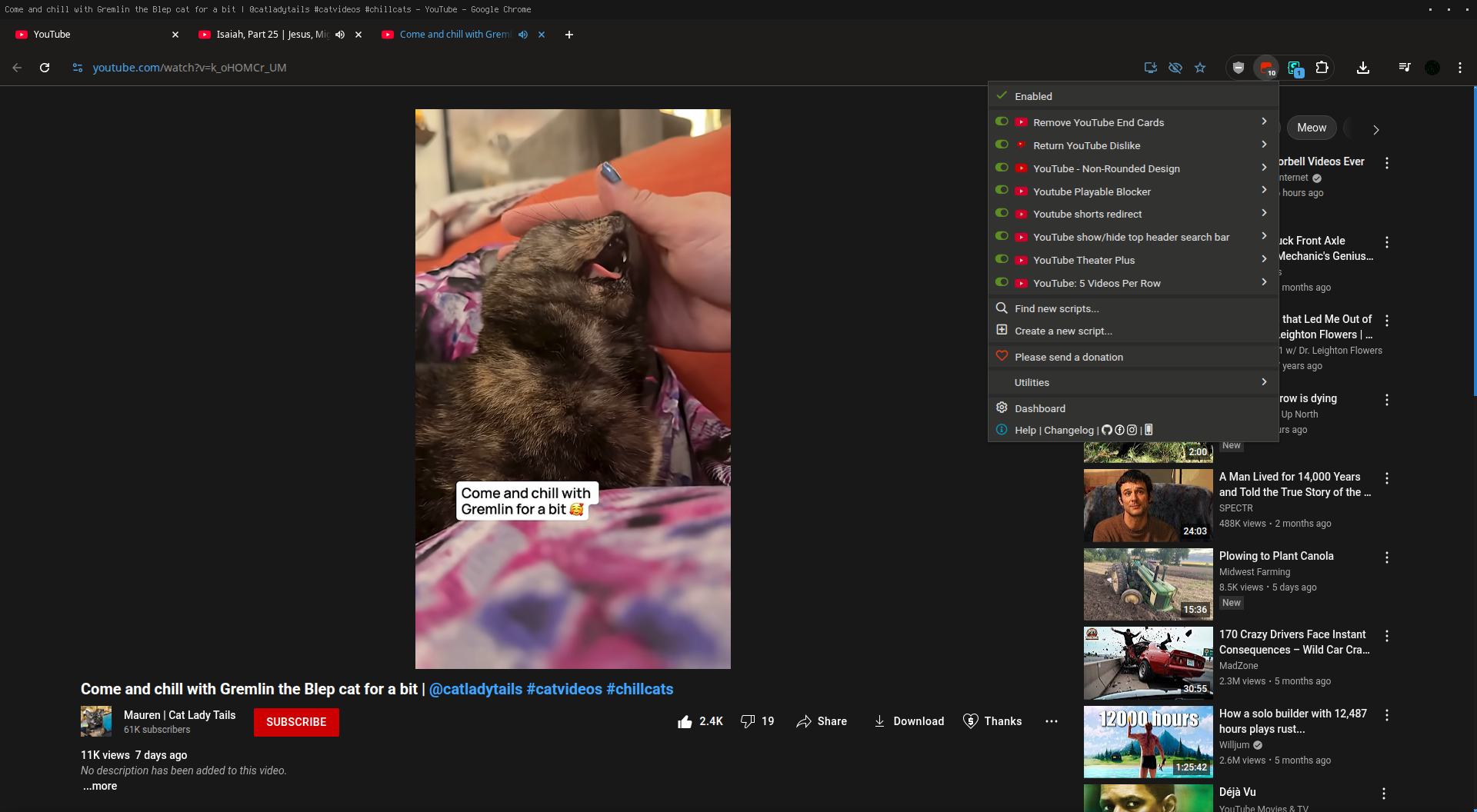
Task: Select Create a new script... entry
Action: coord(1133,331)
